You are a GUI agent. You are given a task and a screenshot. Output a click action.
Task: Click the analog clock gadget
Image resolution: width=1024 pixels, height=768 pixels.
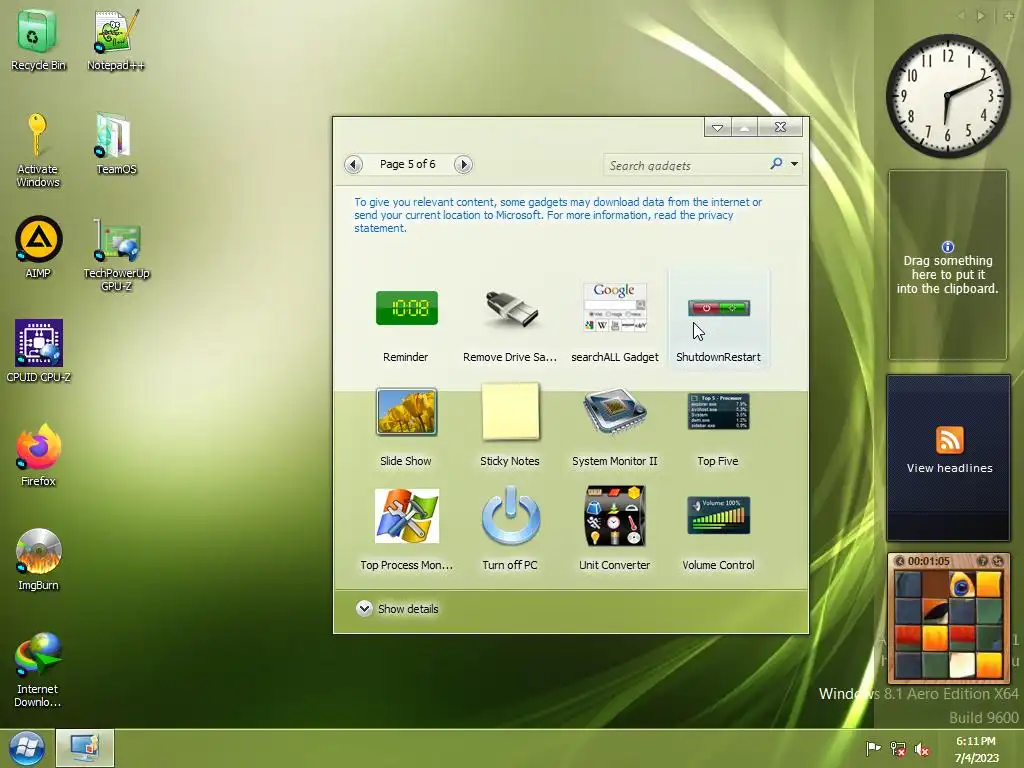click(948, 95)
